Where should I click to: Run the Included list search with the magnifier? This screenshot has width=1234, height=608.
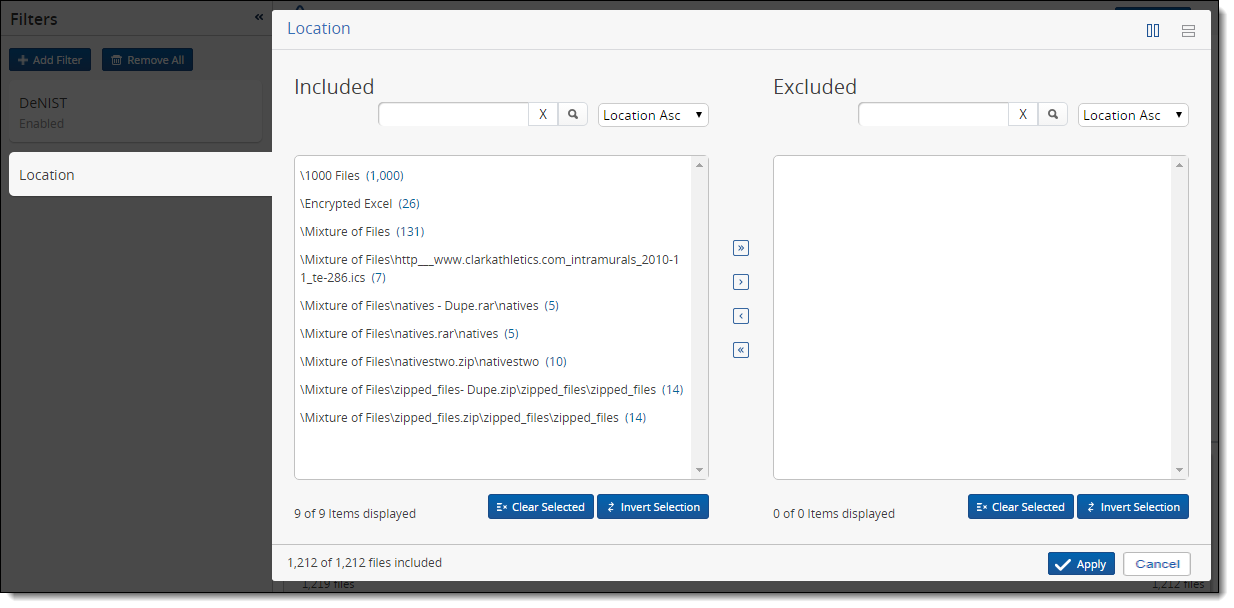572,113
